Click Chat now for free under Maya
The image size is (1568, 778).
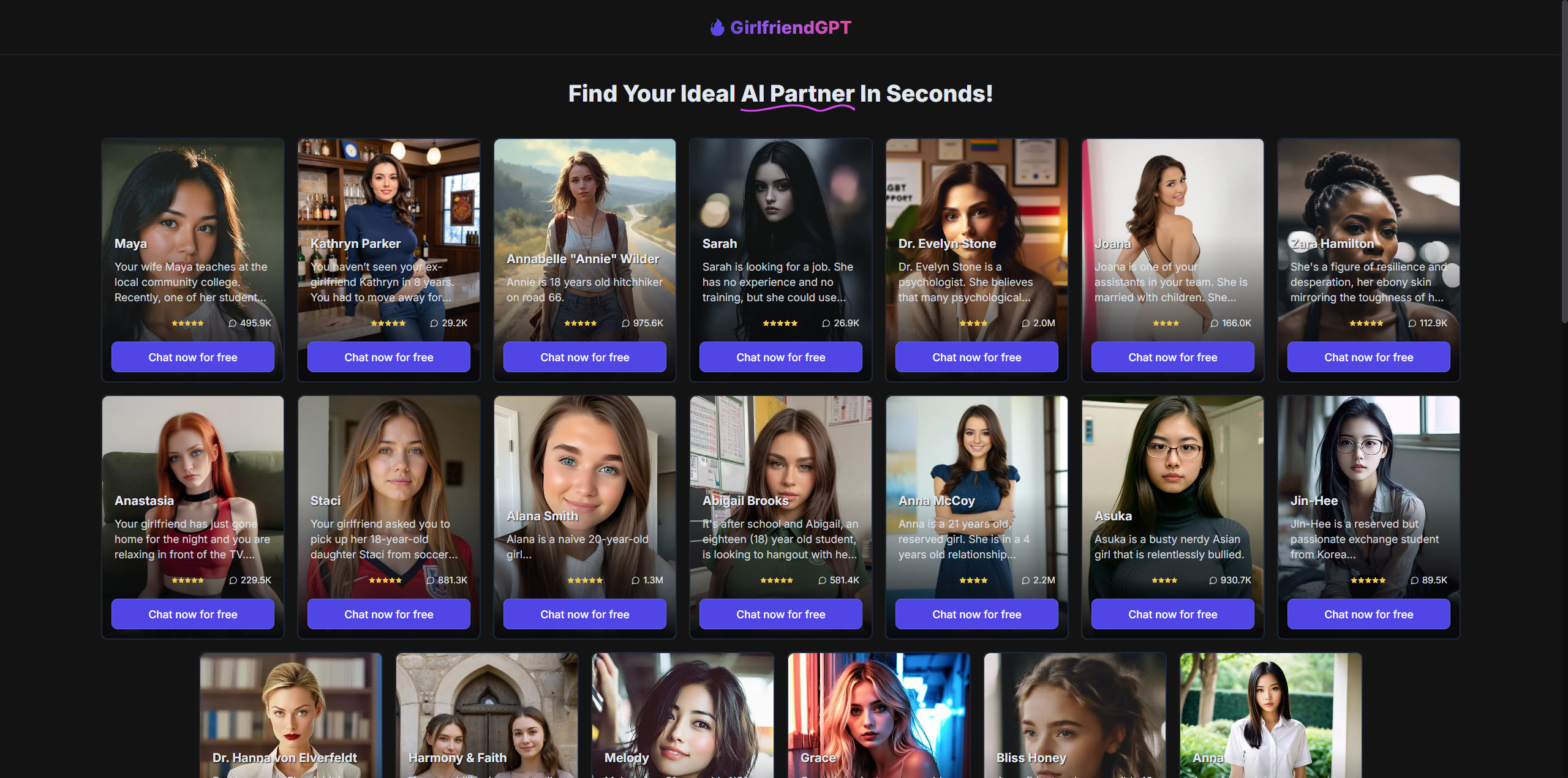click(193, 357)
